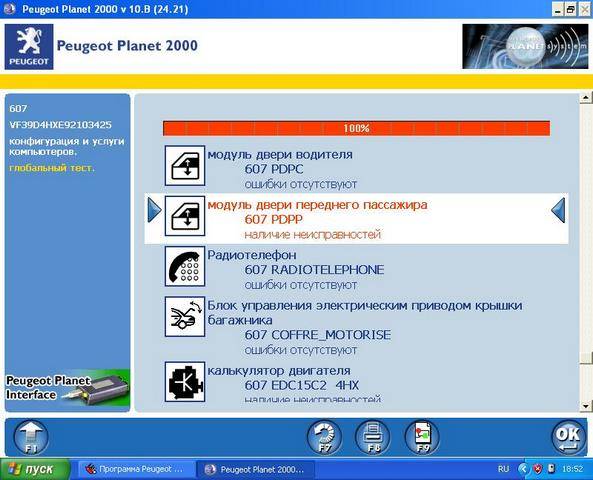Click the '607 PDPP' label
This screenshot has height=480, width=593.
pos(274,219)
